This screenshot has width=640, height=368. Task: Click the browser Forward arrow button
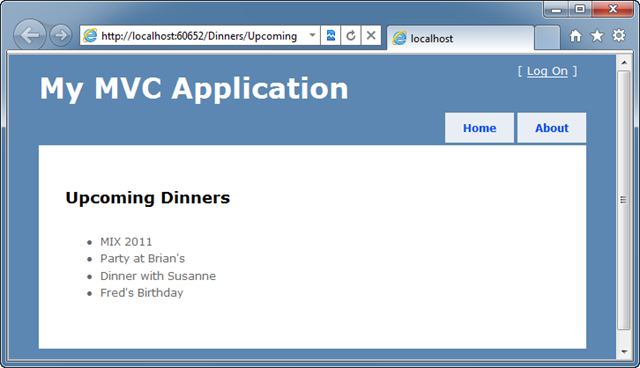(61, 35)
